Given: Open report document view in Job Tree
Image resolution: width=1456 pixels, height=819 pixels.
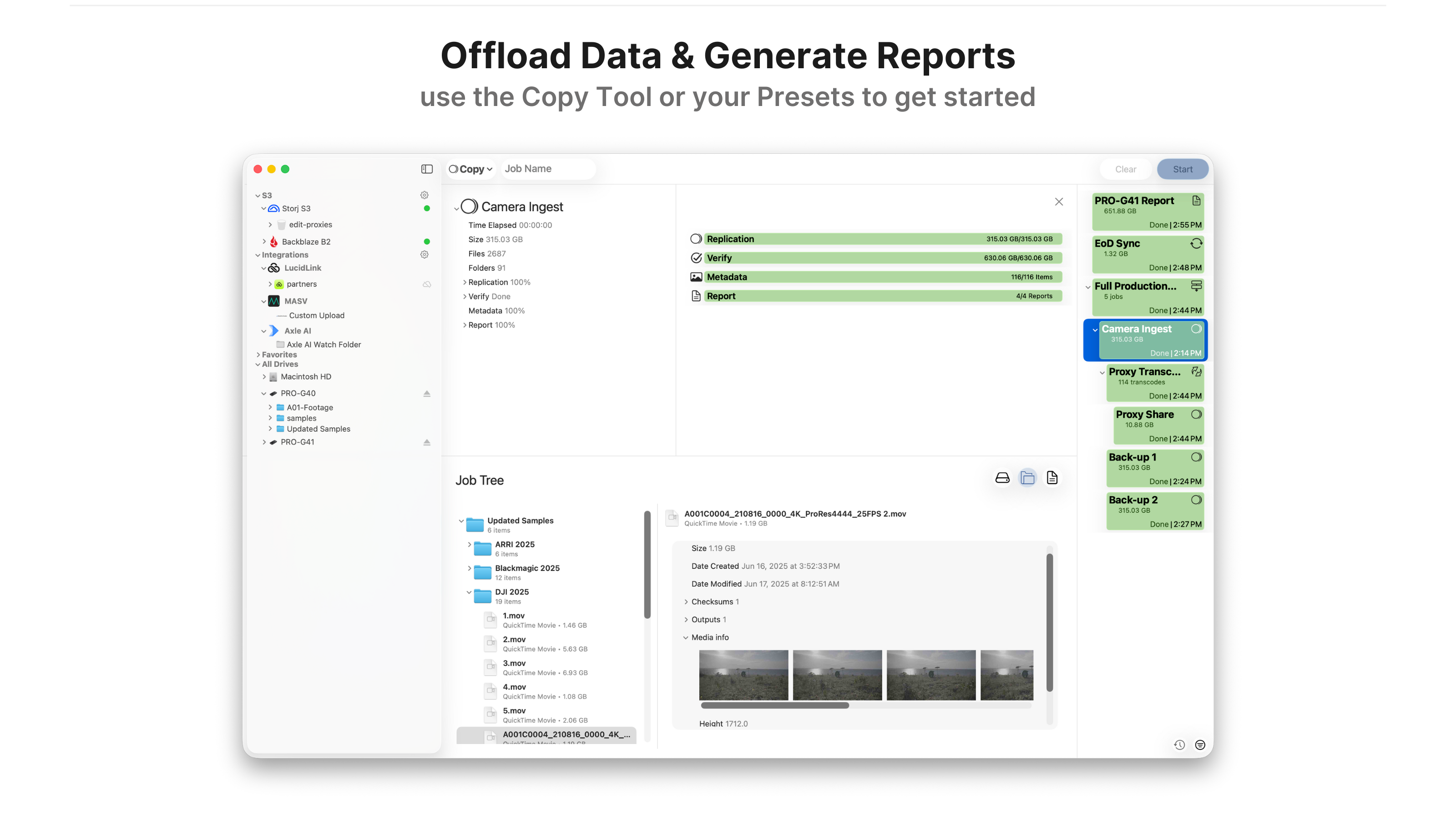Looking at the screenshot, I should (1052, 478).
